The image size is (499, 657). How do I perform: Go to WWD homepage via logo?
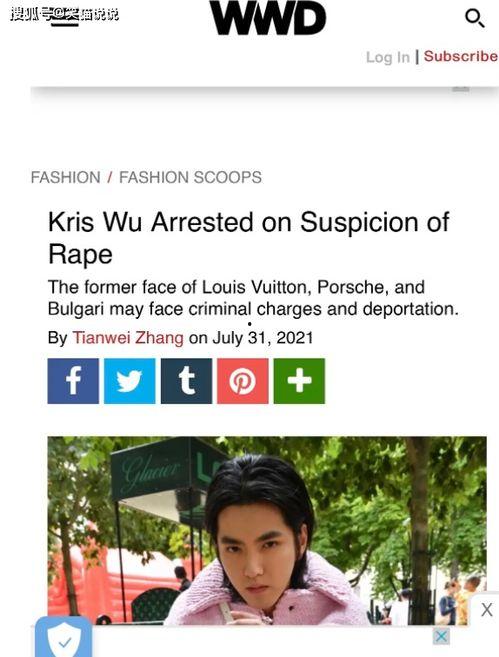pyautogui.click(x=267, y=18)
